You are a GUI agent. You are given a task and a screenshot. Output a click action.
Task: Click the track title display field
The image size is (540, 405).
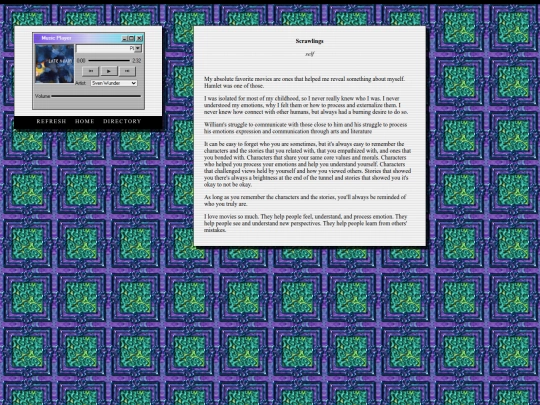(105, 49)
